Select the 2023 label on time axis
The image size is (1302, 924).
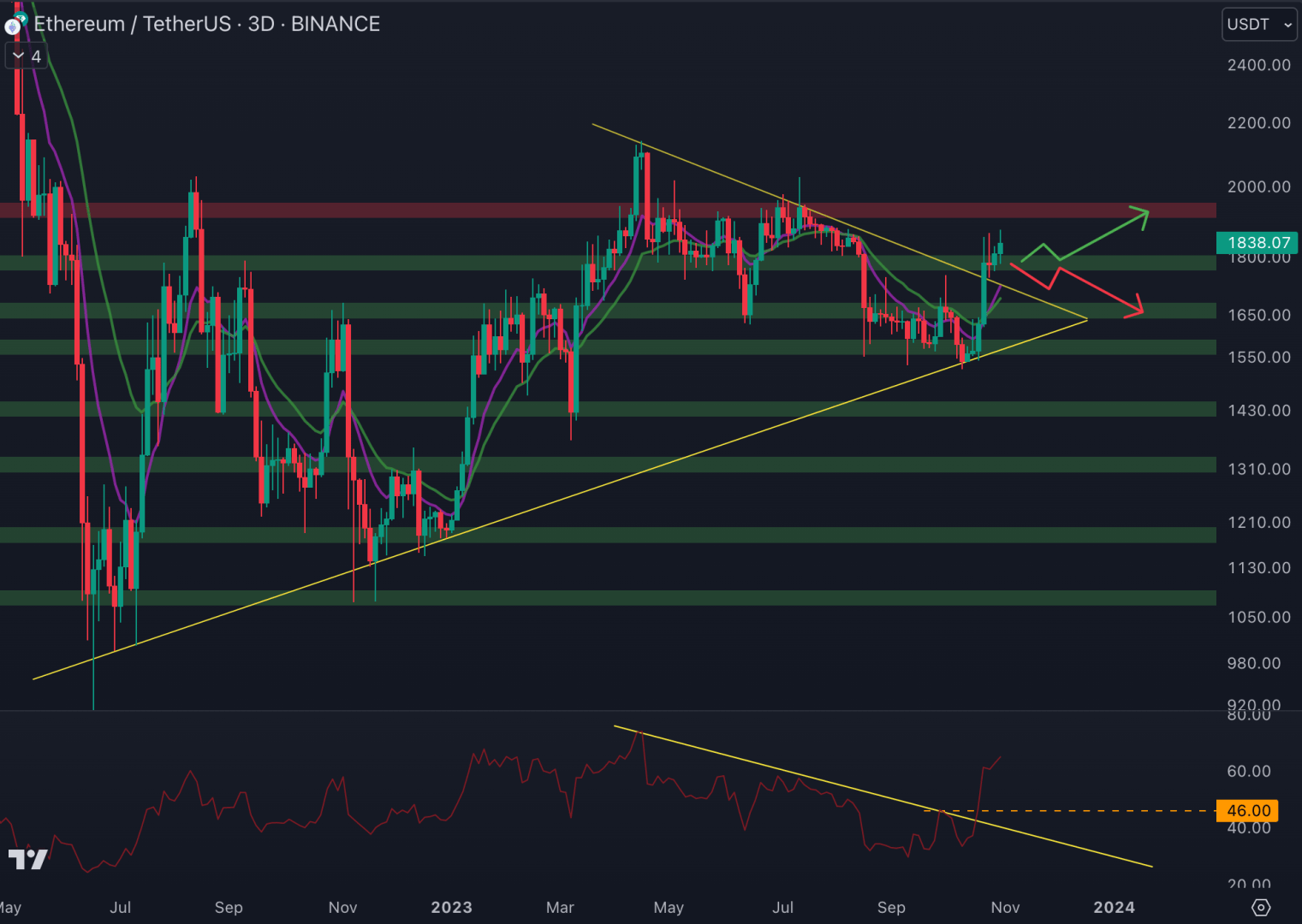point(451,907)
